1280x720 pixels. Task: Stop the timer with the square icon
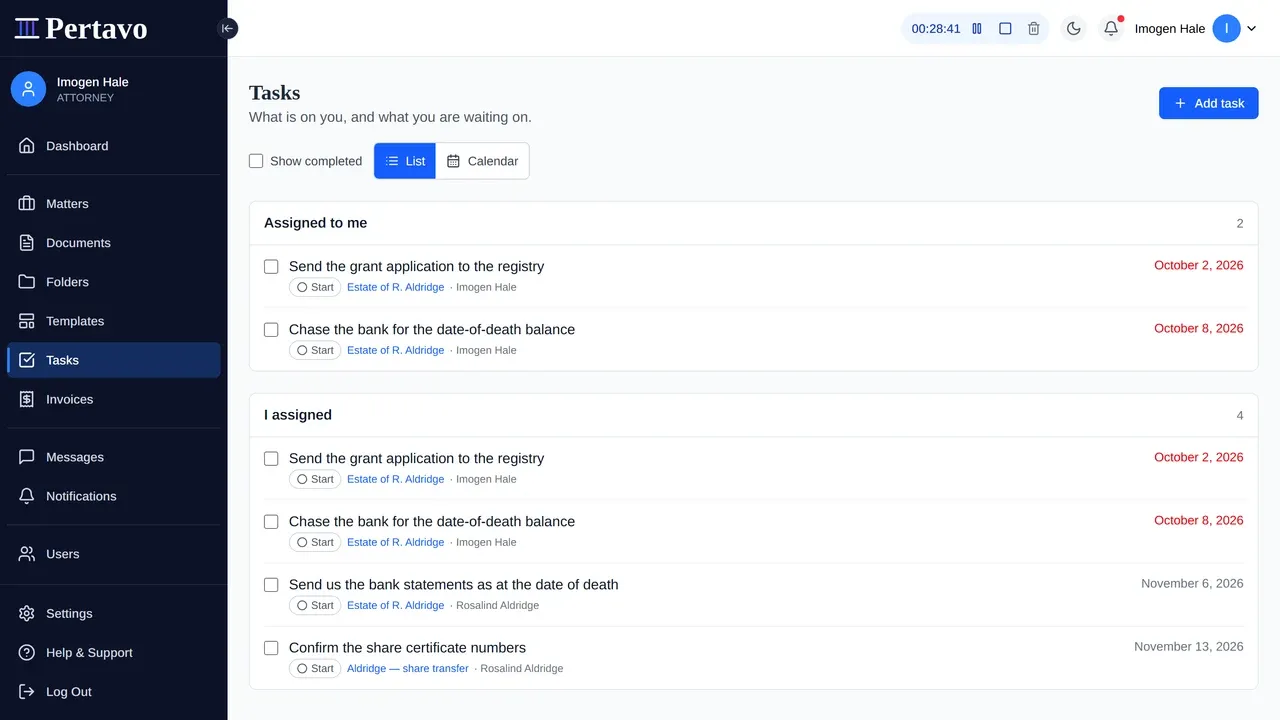pyautogui.click(x=1005, y=29)
